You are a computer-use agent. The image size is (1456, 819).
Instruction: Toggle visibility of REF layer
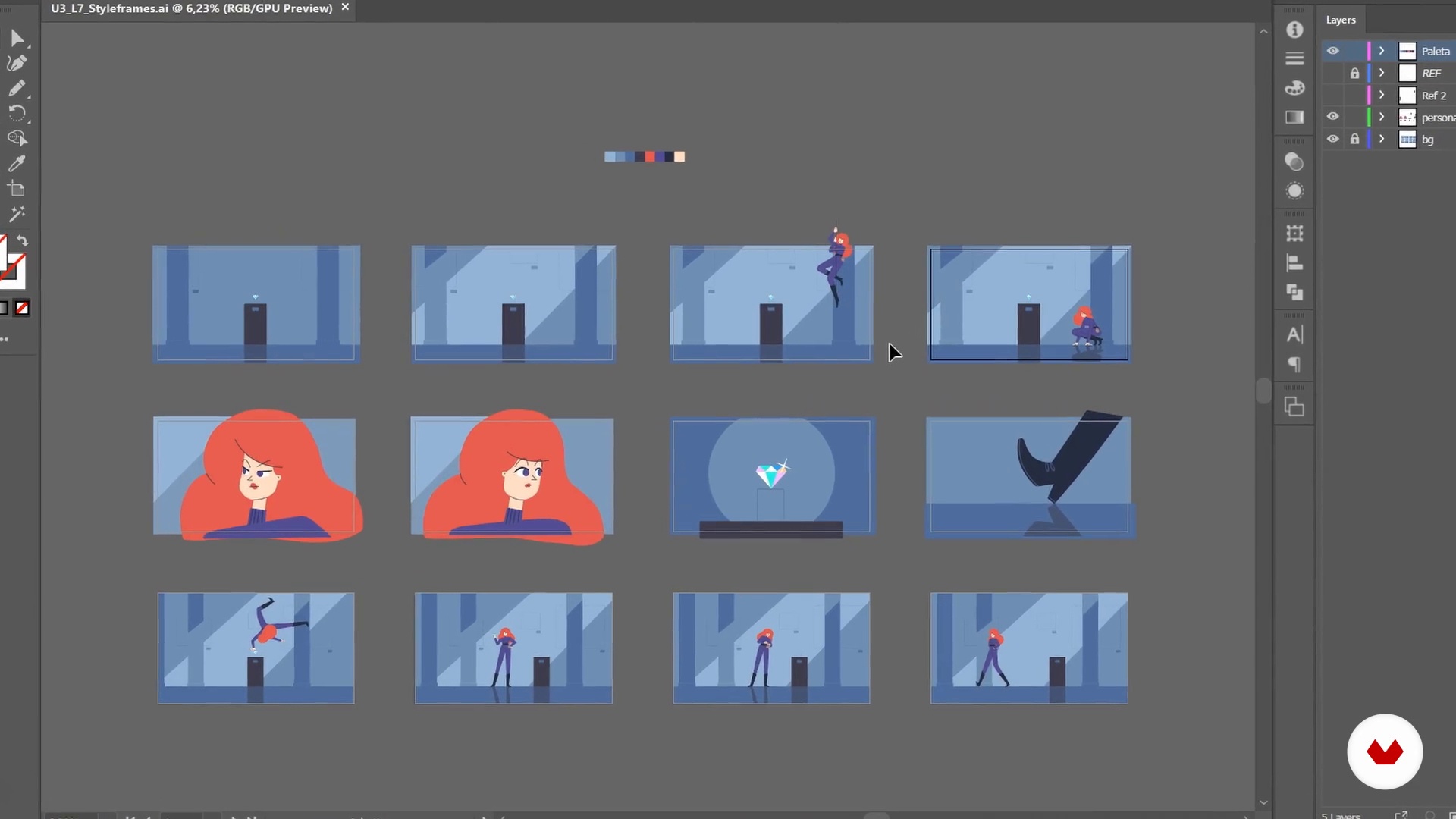(1333, 73)
